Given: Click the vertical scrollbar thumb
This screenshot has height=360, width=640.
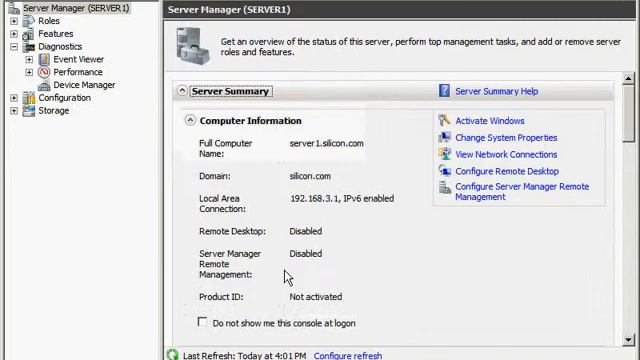Looking at the screenshot, I should point(628,113).
